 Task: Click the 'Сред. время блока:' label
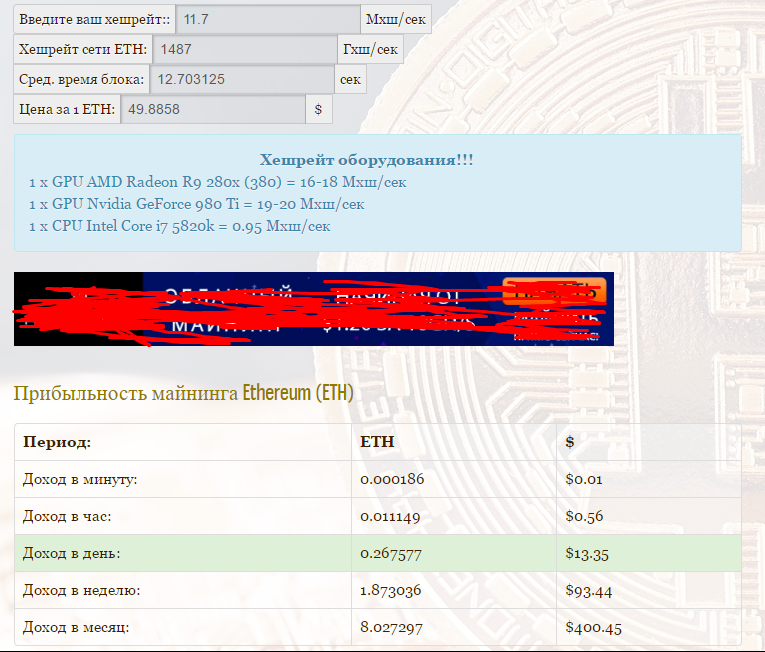pyautogui.click(x=81, y=80)
